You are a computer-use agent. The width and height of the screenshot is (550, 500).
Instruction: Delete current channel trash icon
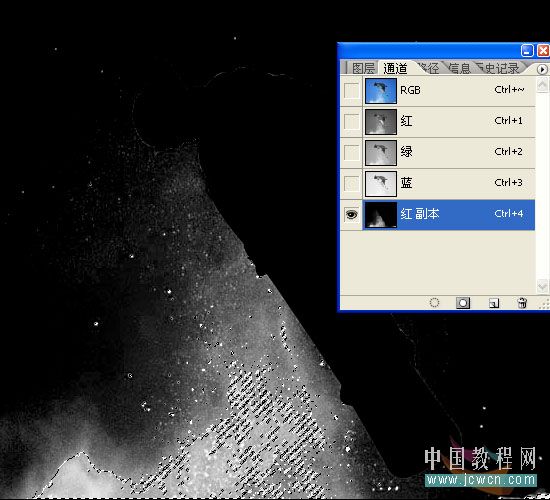(522, 303)
